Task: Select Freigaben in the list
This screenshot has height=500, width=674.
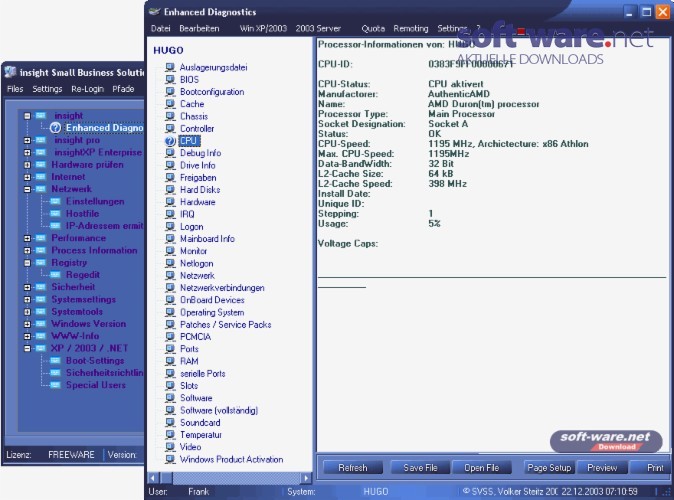Action: point(198,178)
